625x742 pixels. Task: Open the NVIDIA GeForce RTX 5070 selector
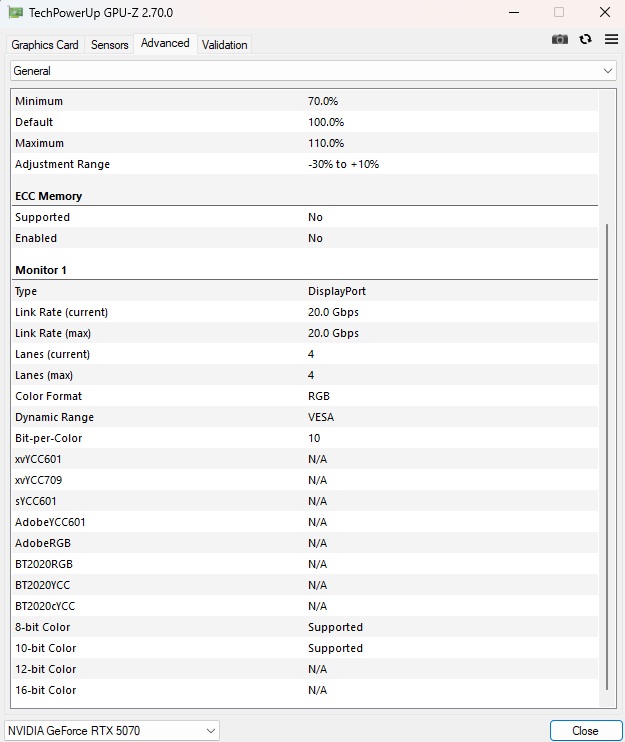[x=112, y=730]
